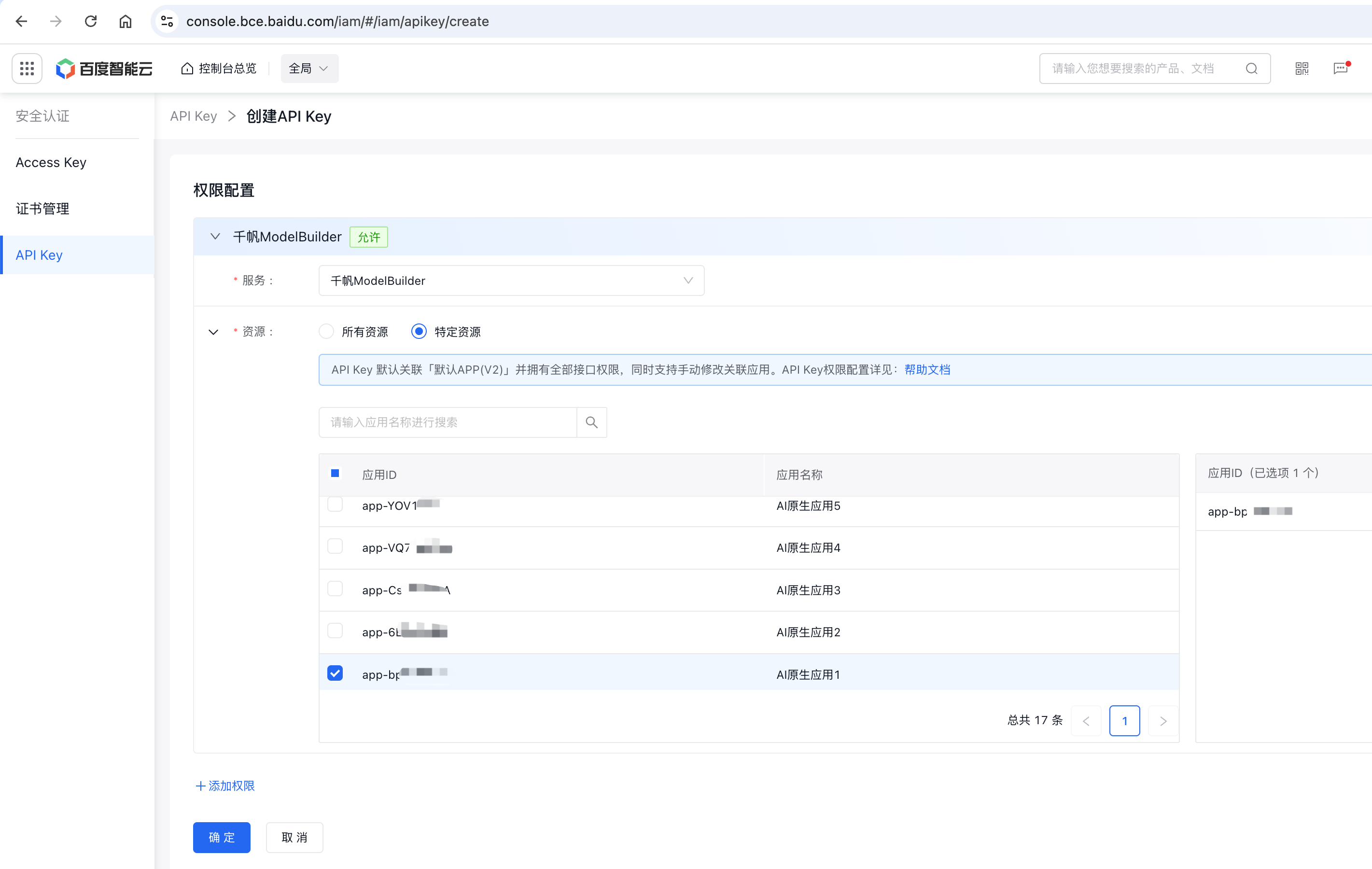1372x869 pixels.
Task: Select the 所有资源 radio button
Action: [x=326, y=332]
